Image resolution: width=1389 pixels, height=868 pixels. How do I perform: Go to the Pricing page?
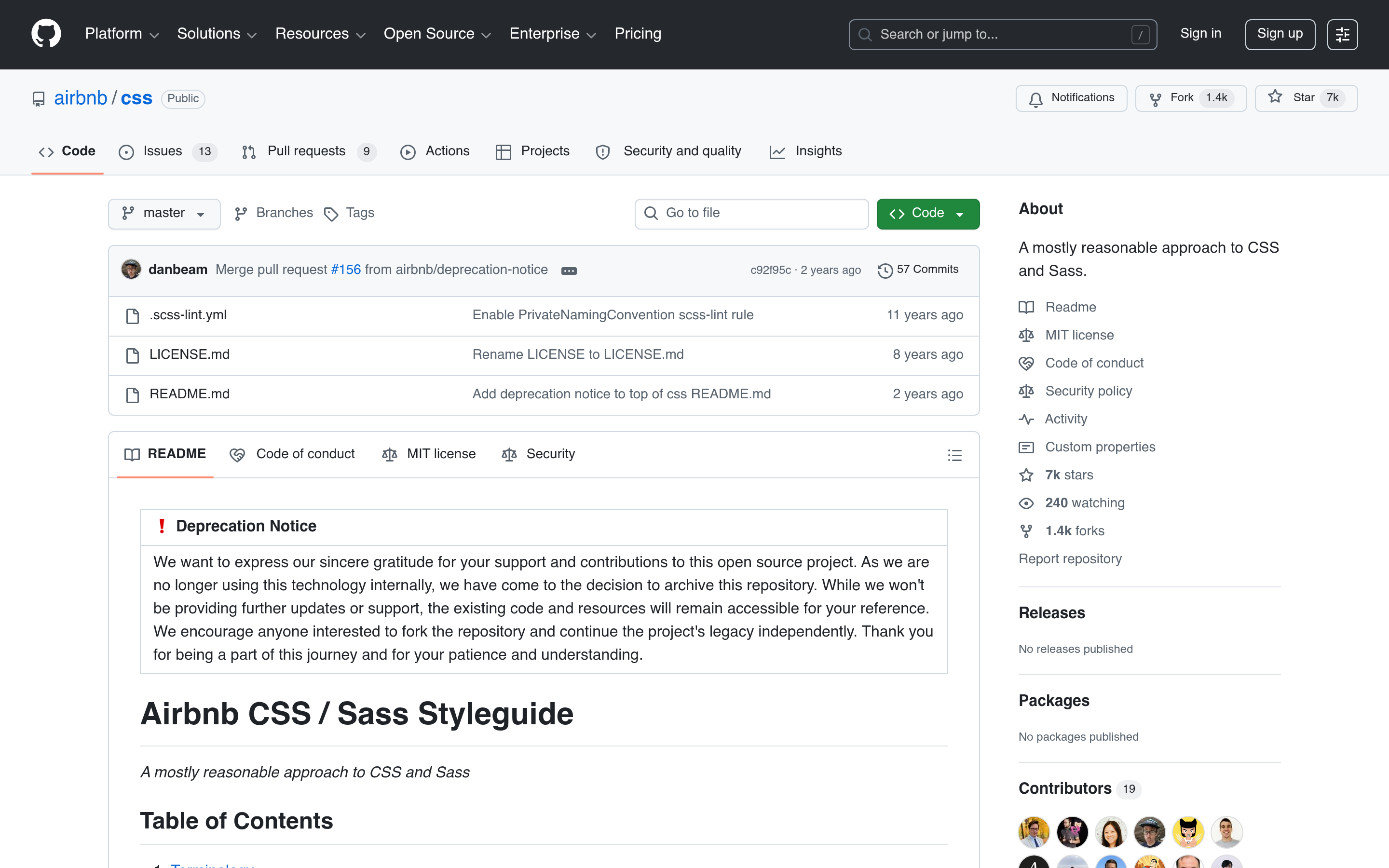click(x=638, y=34)
